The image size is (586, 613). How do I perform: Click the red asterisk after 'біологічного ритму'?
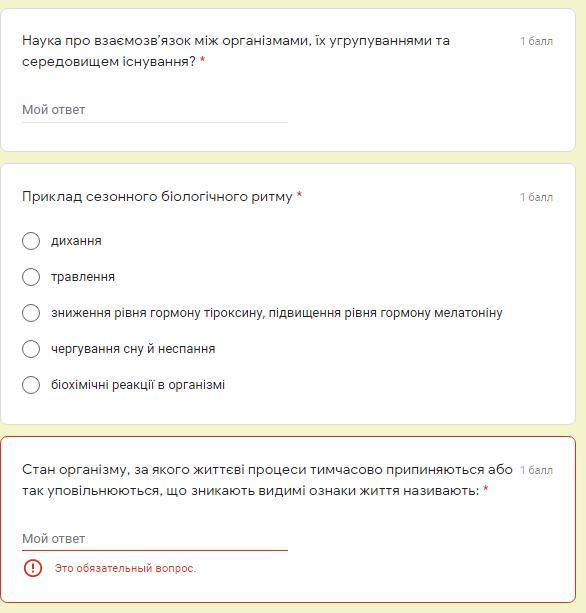[x=299, y=195]
